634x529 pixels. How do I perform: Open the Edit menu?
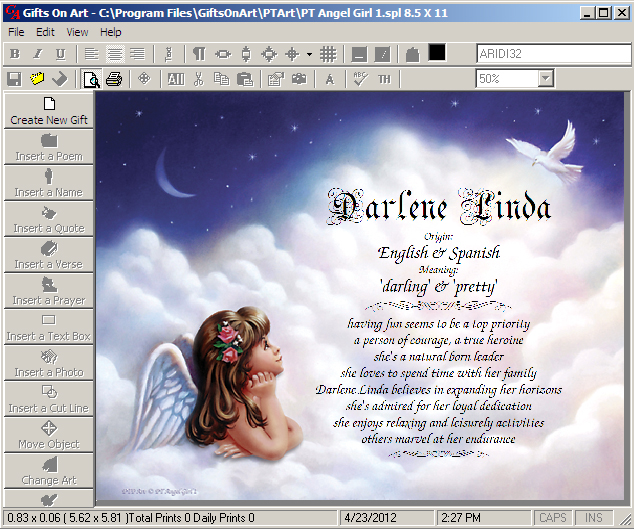point(45,32)
